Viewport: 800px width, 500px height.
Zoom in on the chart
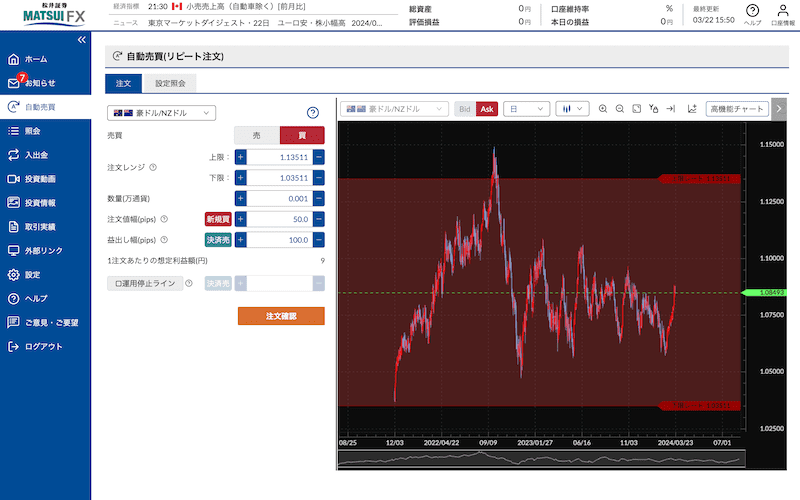pyautogui.click(x=603, y=109)
